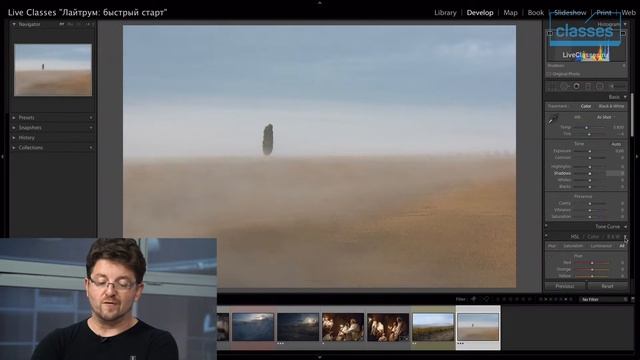Select the Spot Removal tool icon

pos(564,86)
